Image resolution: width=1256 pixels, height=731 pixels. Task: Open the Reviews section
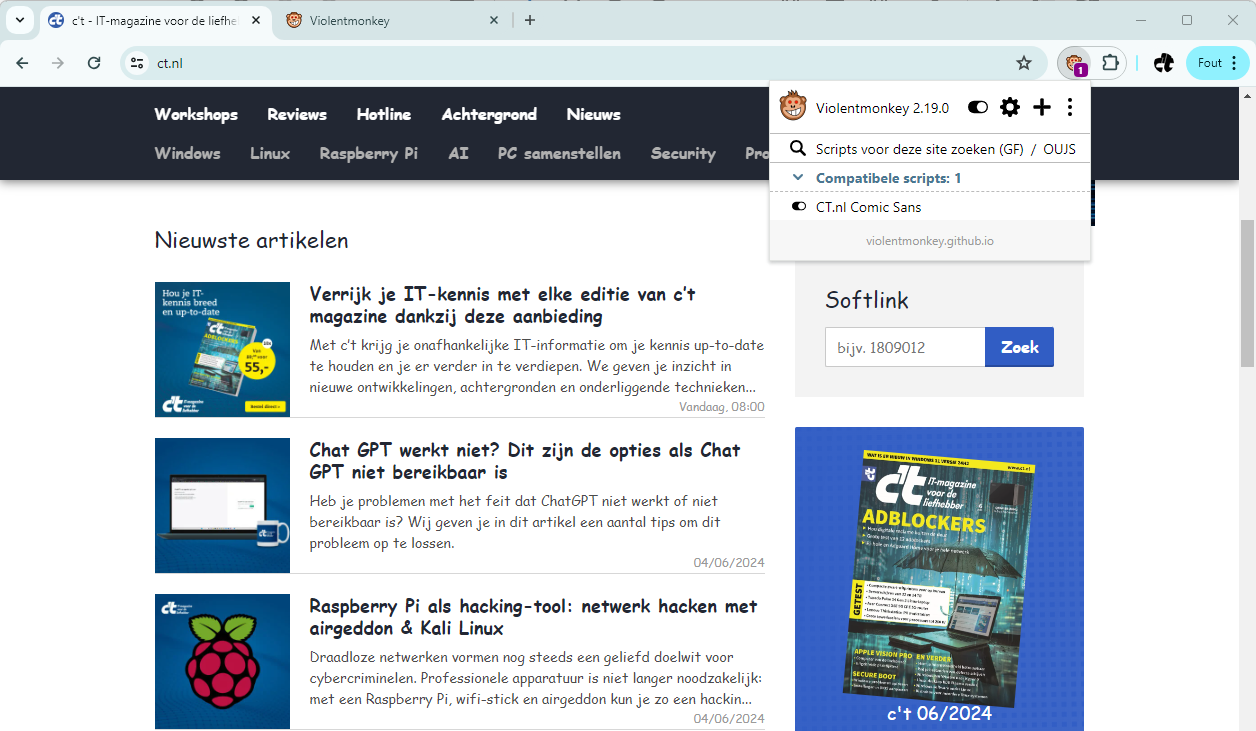tap(297, 114)
